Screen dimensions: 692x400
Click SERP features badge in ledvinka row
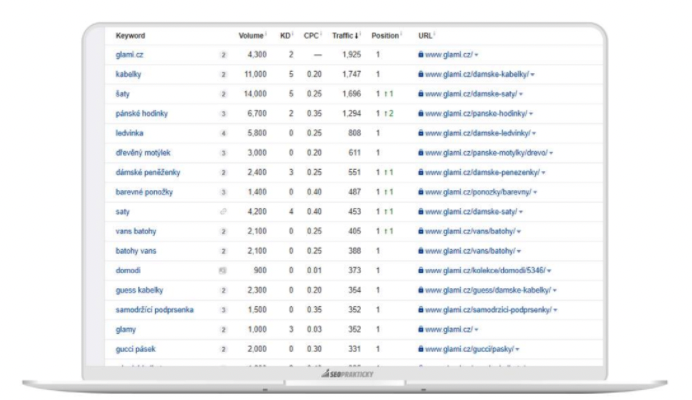coord(223,133)
